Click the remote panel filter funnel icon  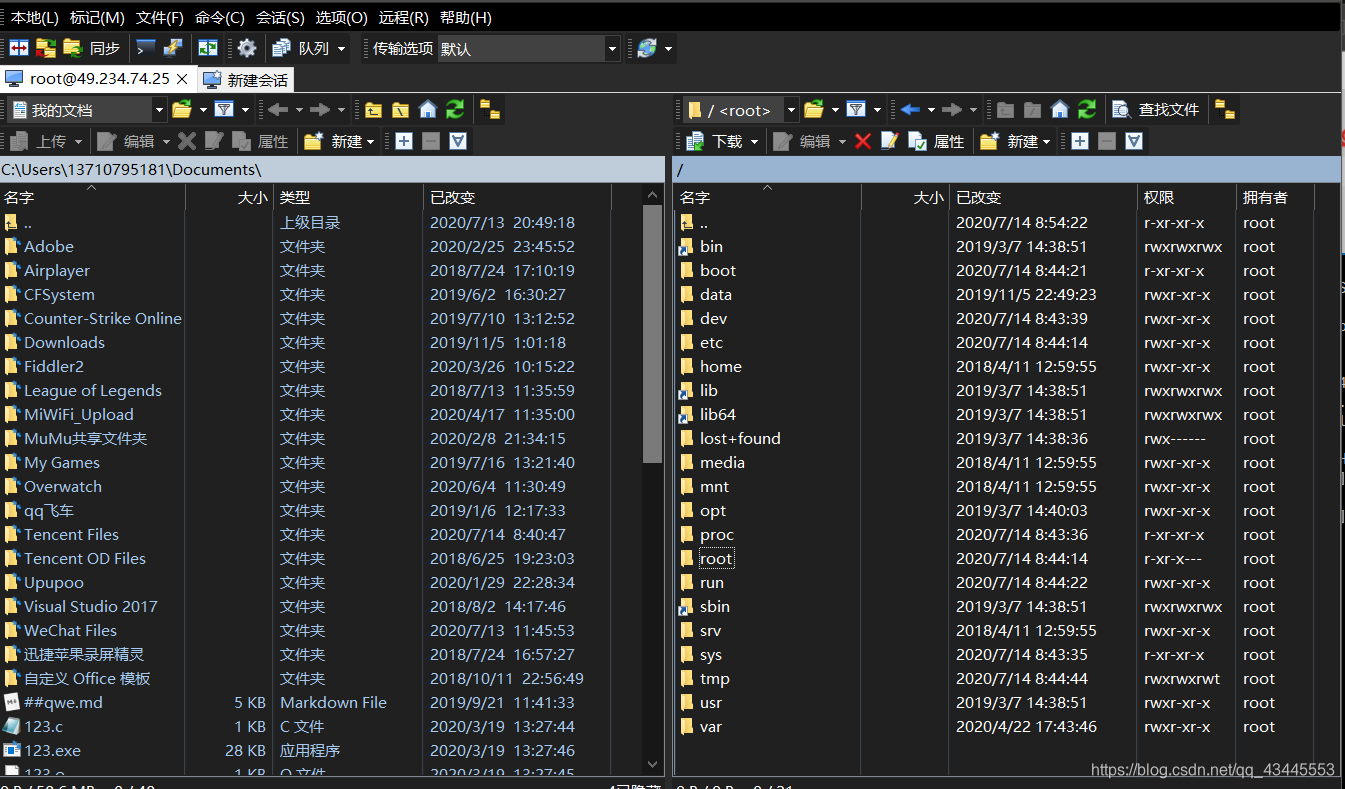(x=856, y=110)
